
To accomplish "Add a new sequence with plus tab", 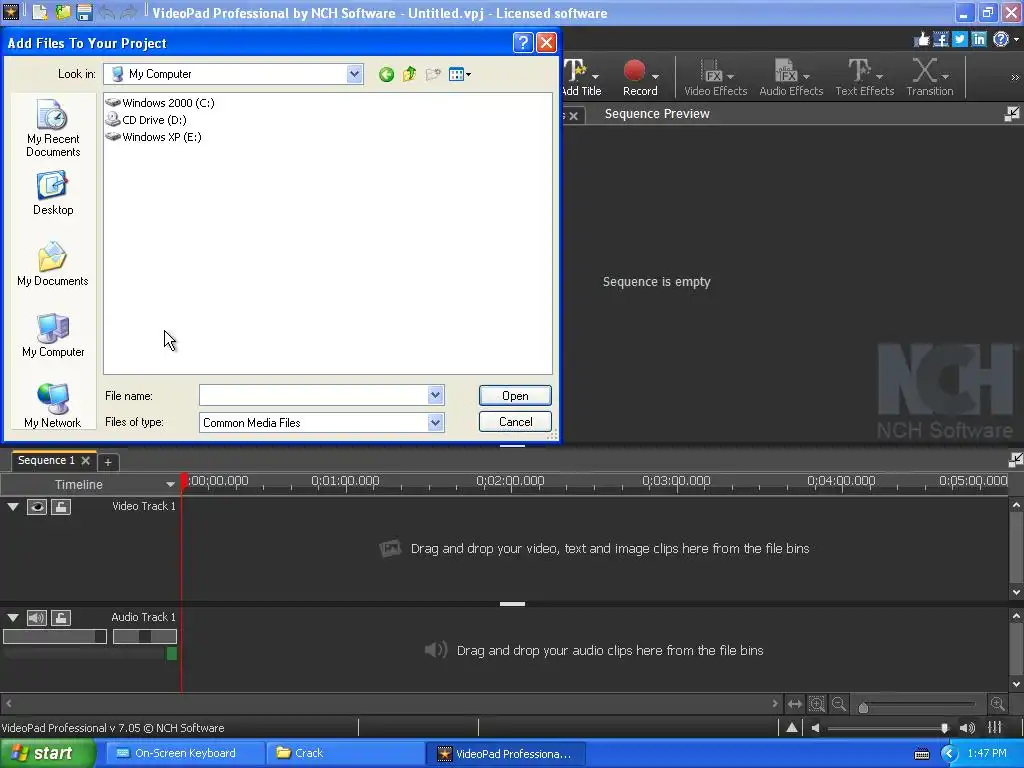I will point(108,462).
